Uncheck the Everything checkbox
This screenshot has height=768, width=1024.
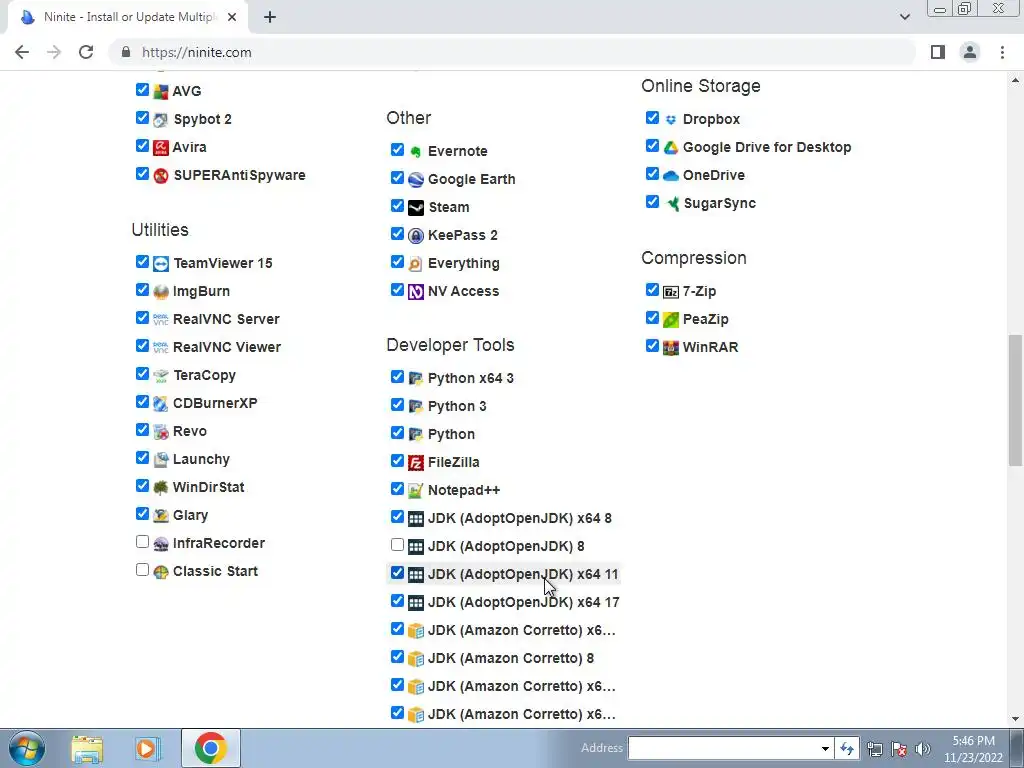click(x=397, y=262)
